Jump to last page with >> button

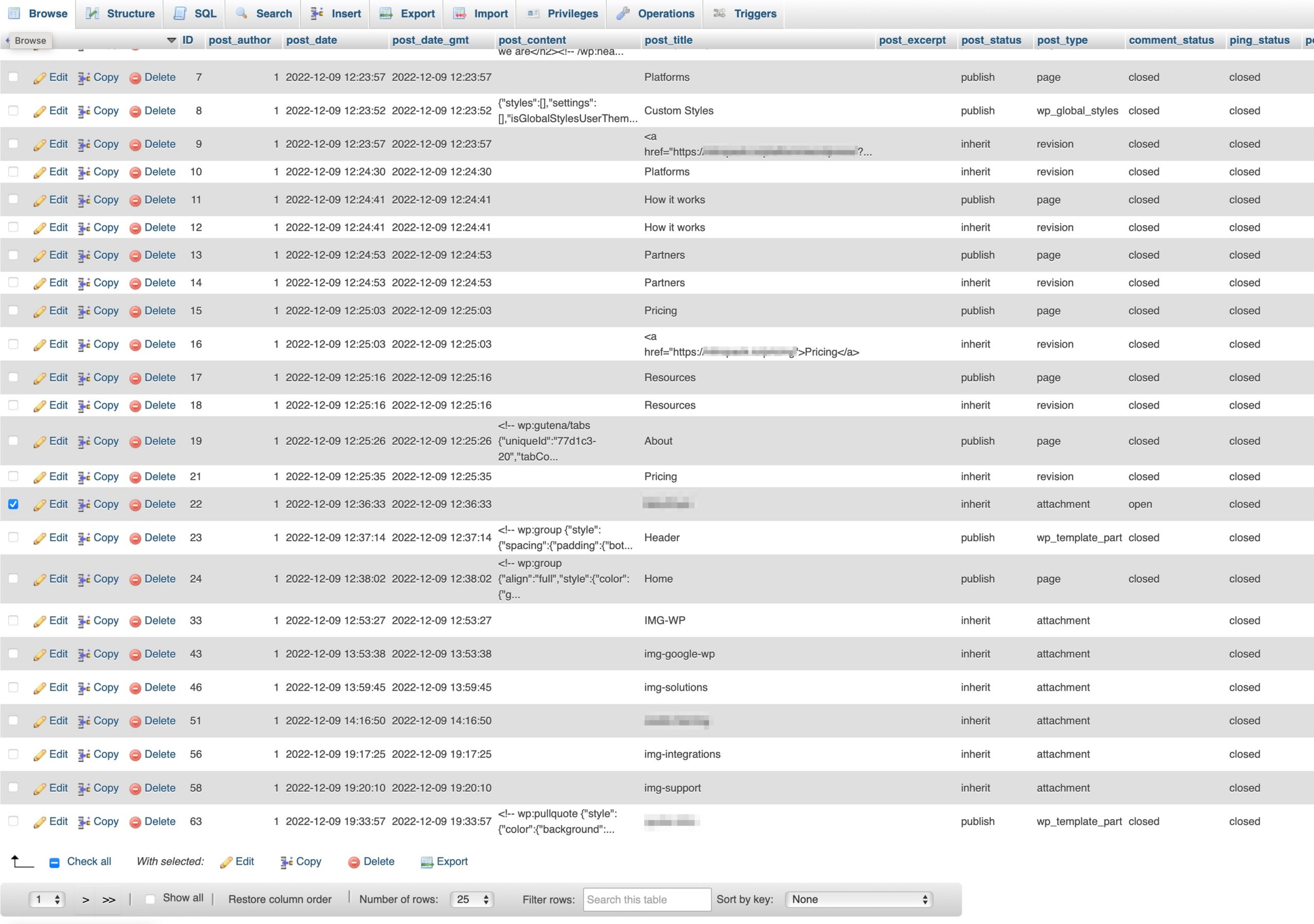click(109, 899)
